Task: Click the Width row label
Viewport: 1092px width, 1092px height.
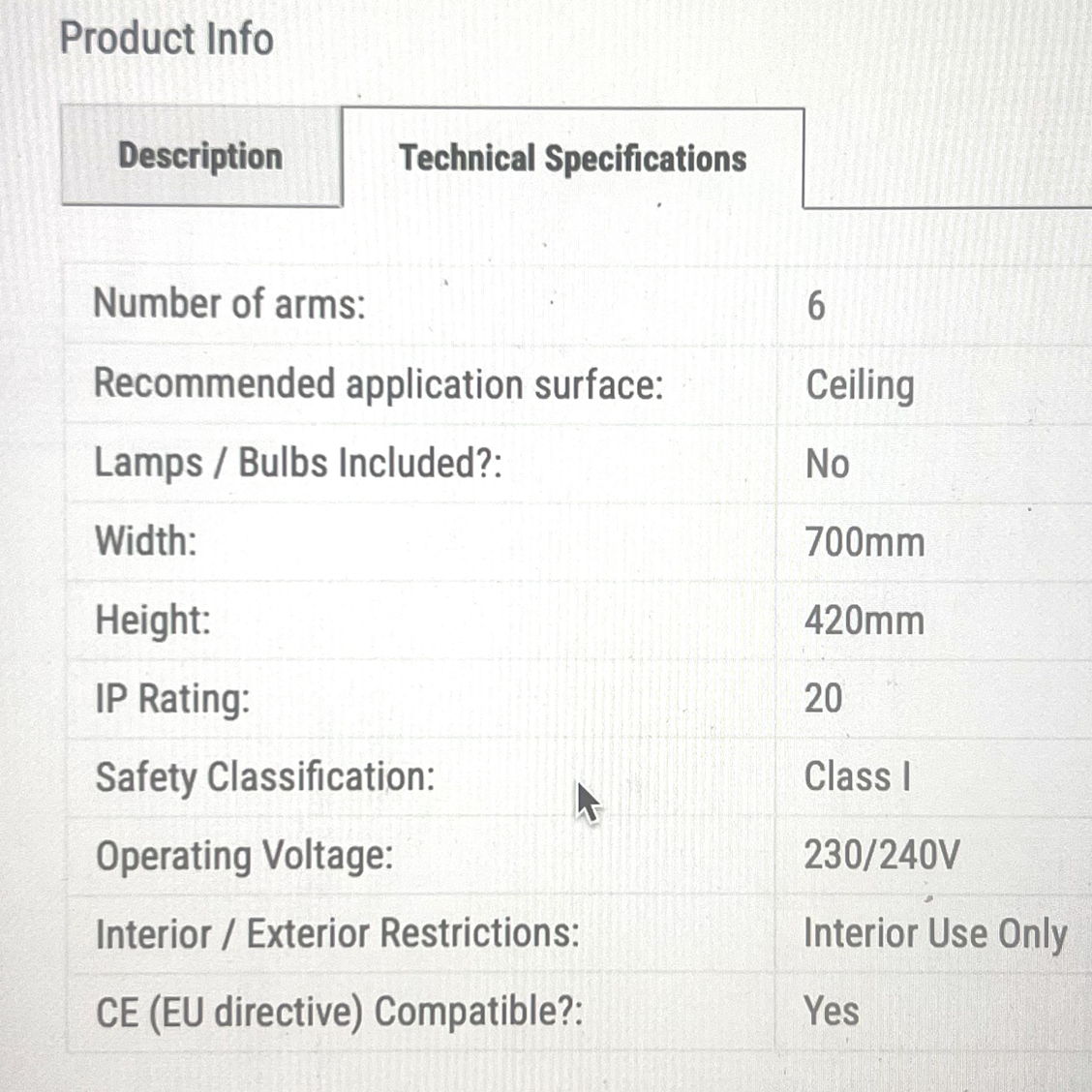Action: point(146,540)
